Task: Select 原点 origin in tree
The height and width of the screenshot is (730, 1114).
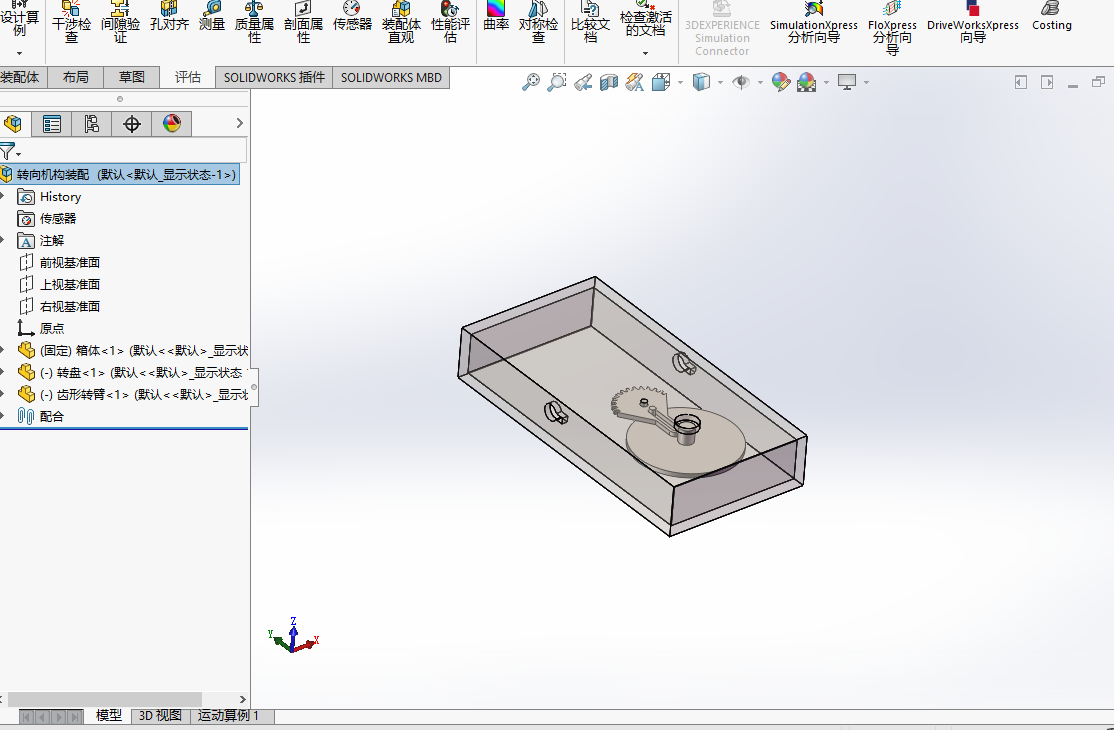Action: tap(51, 328)
